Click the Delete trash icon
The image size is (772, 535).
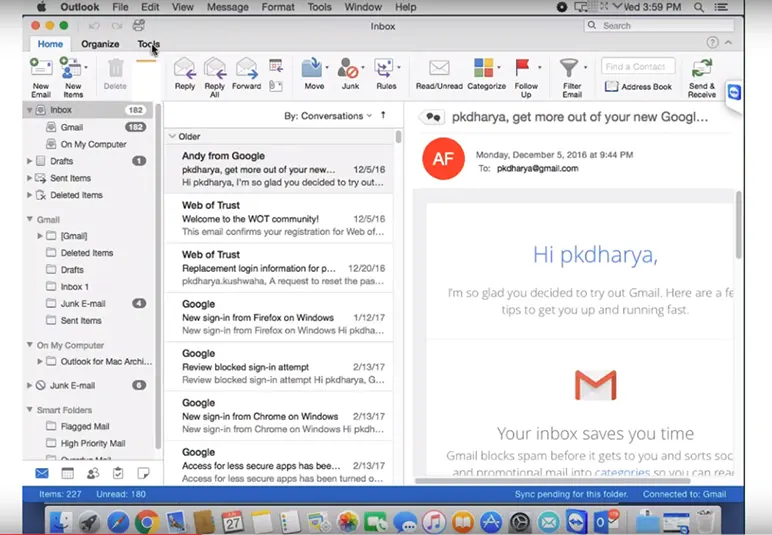pos(115,68)
